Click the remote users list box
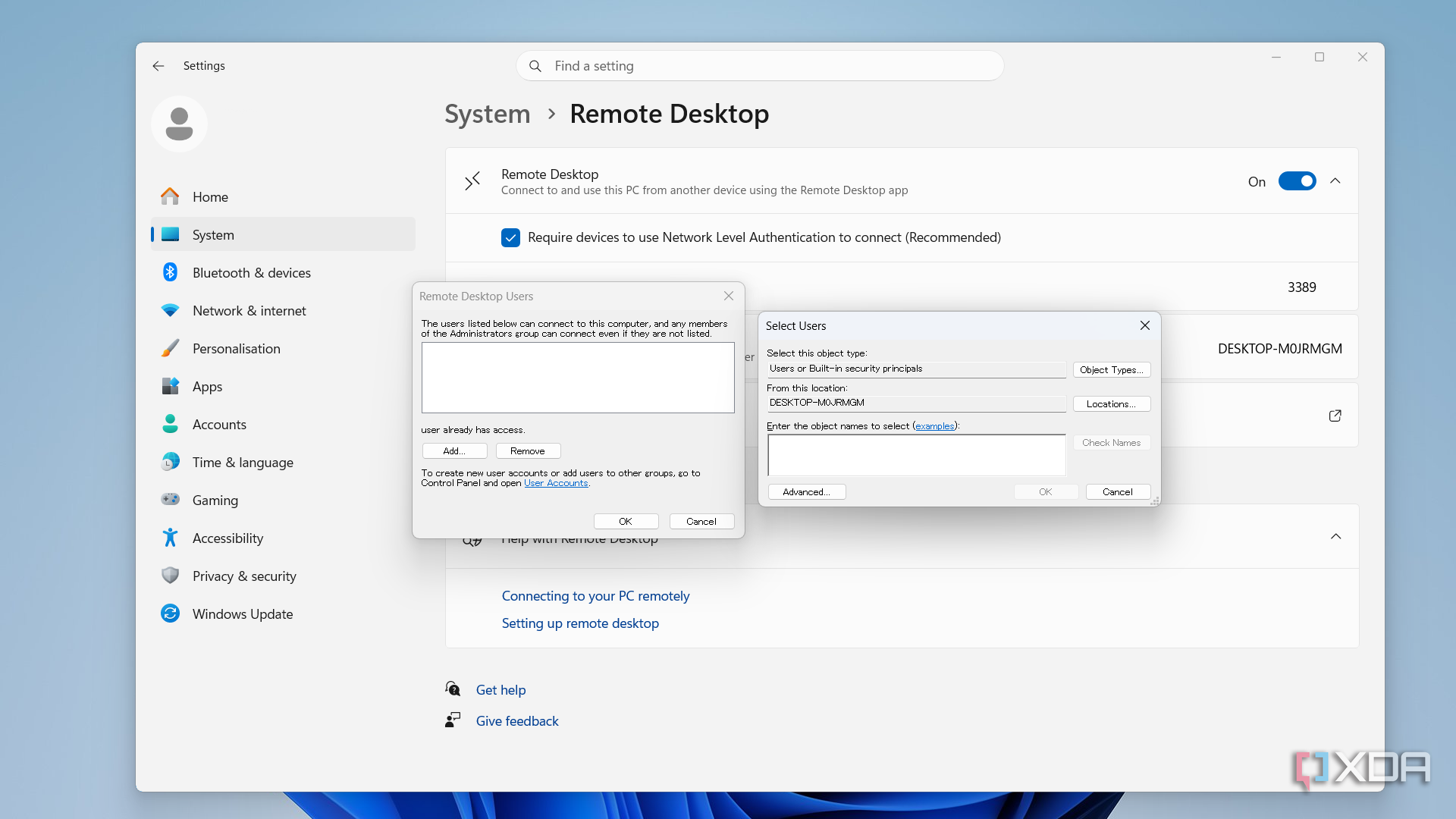Screen dimensions: 1456x819 coord(578,378)
